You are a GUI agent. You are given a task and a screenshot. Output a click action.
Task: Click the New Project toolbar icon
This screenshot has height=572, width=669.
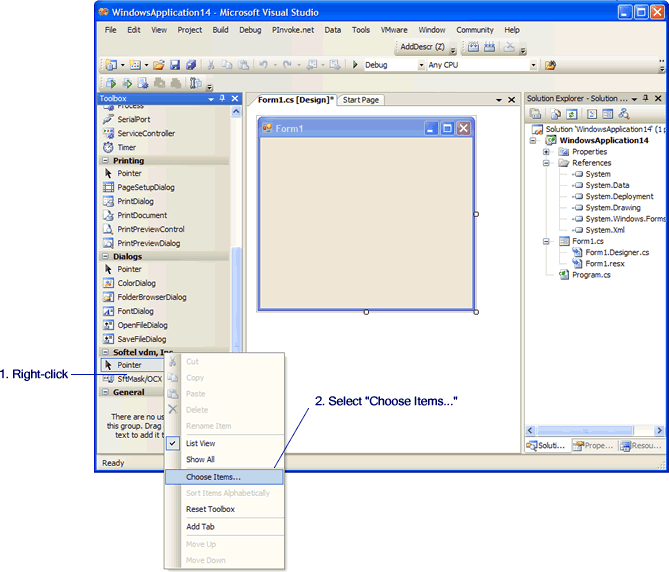(111, 65)
